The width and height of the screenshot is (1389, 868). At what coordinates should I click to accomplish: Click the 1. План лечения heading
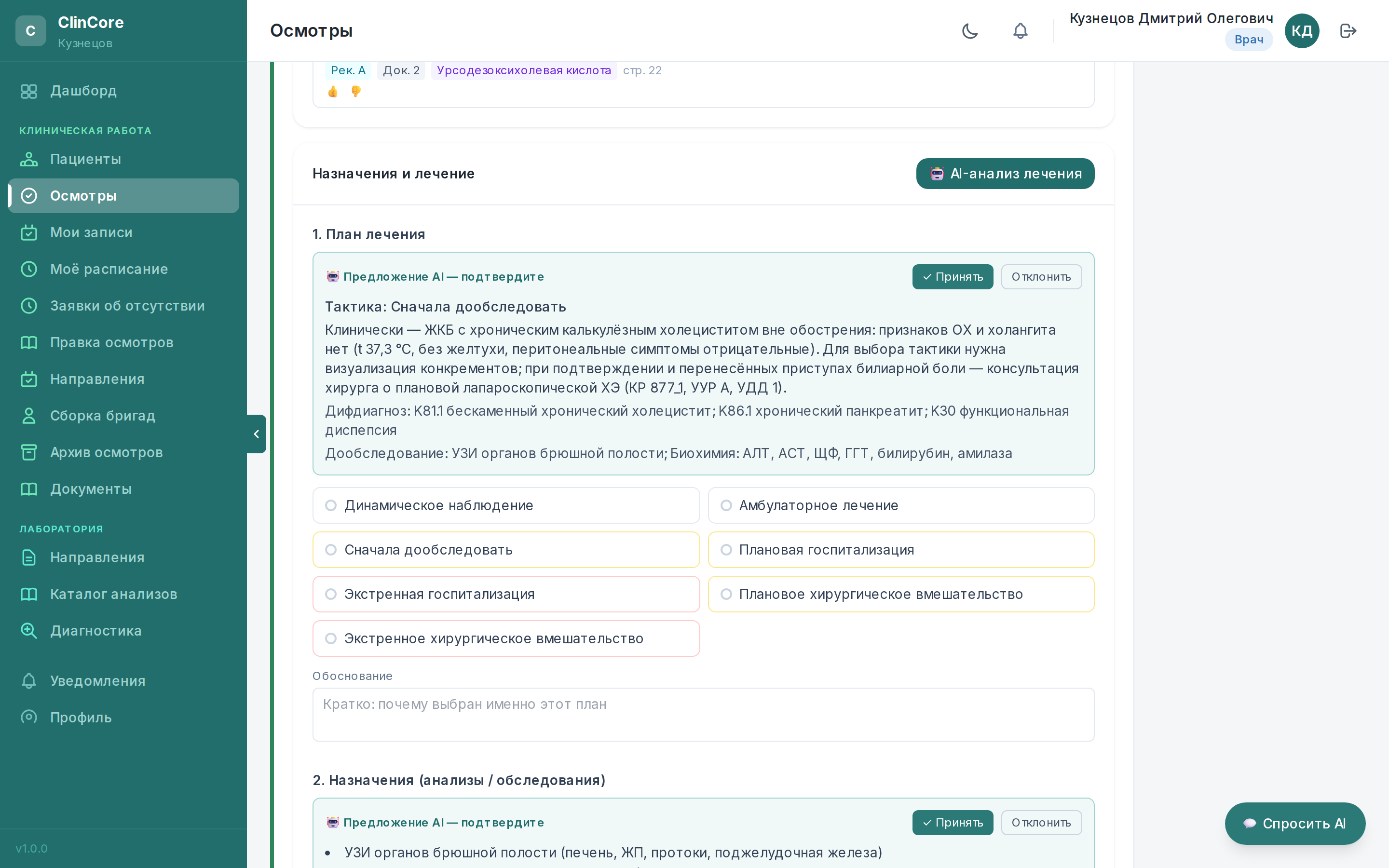click(369, 235)
